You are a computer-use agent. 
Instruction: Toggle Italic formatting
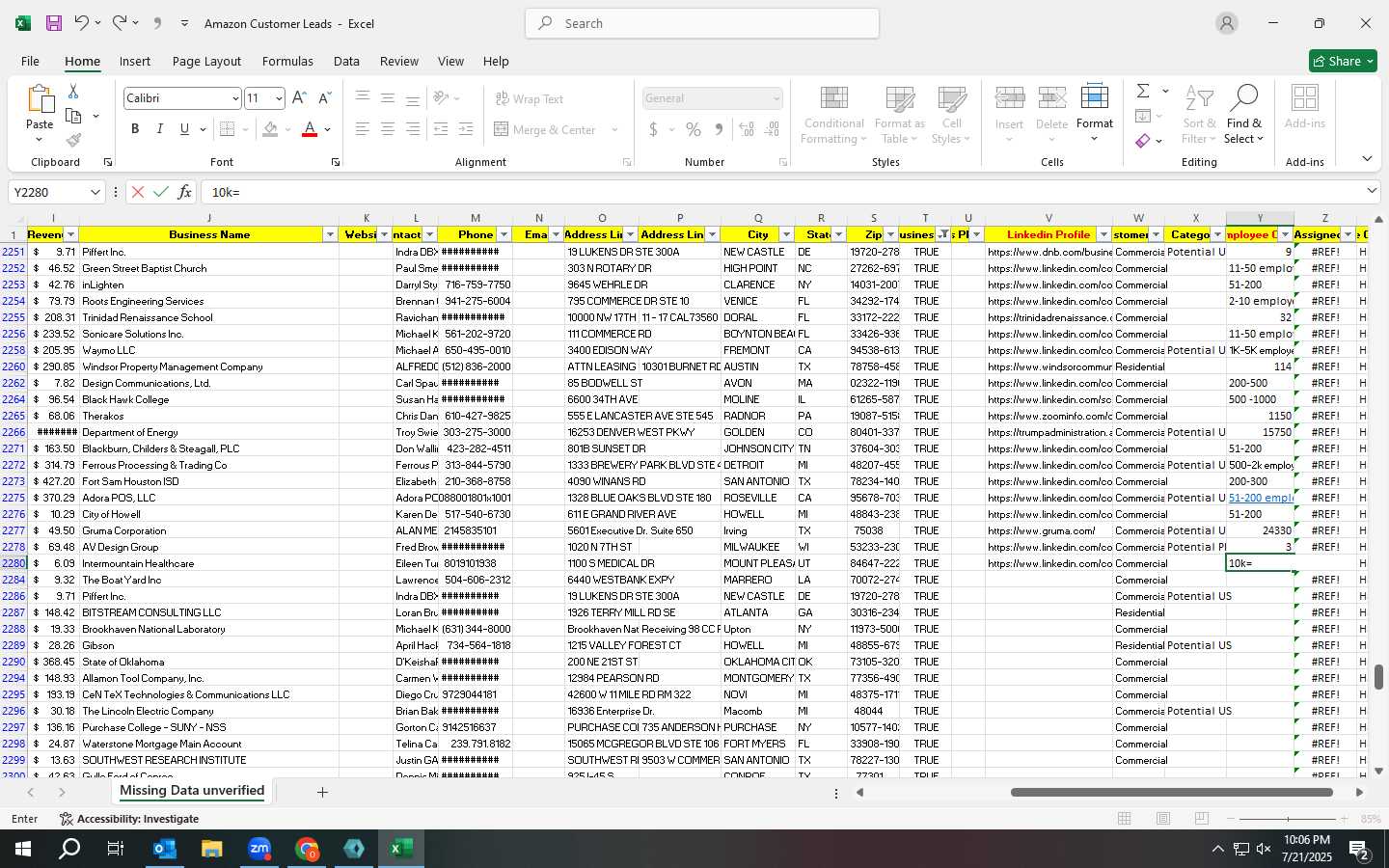[159, 129]
